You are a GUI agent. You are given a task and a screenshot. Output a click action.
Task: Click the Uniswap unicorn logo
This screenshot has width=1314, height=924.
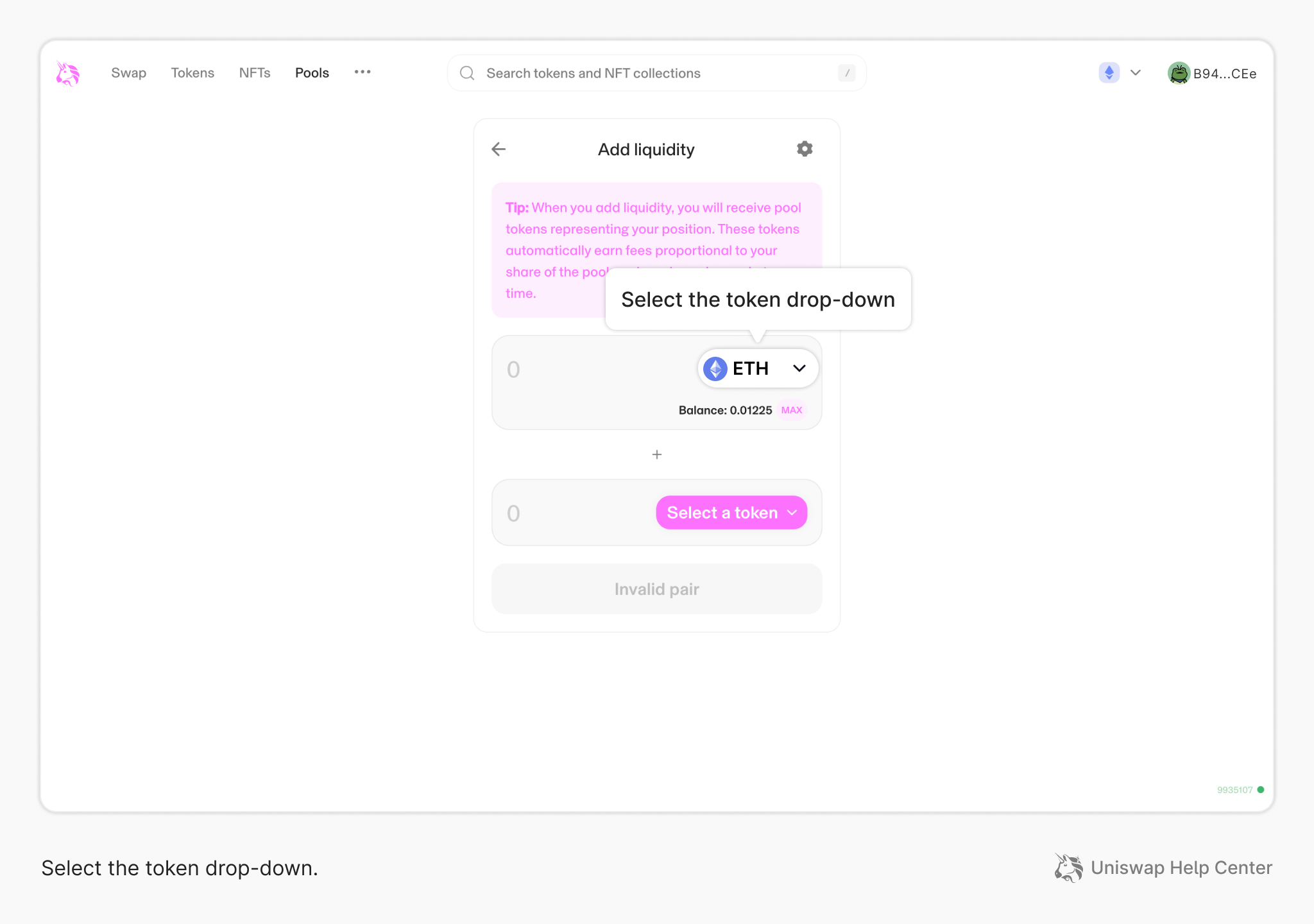coord(67,73)
